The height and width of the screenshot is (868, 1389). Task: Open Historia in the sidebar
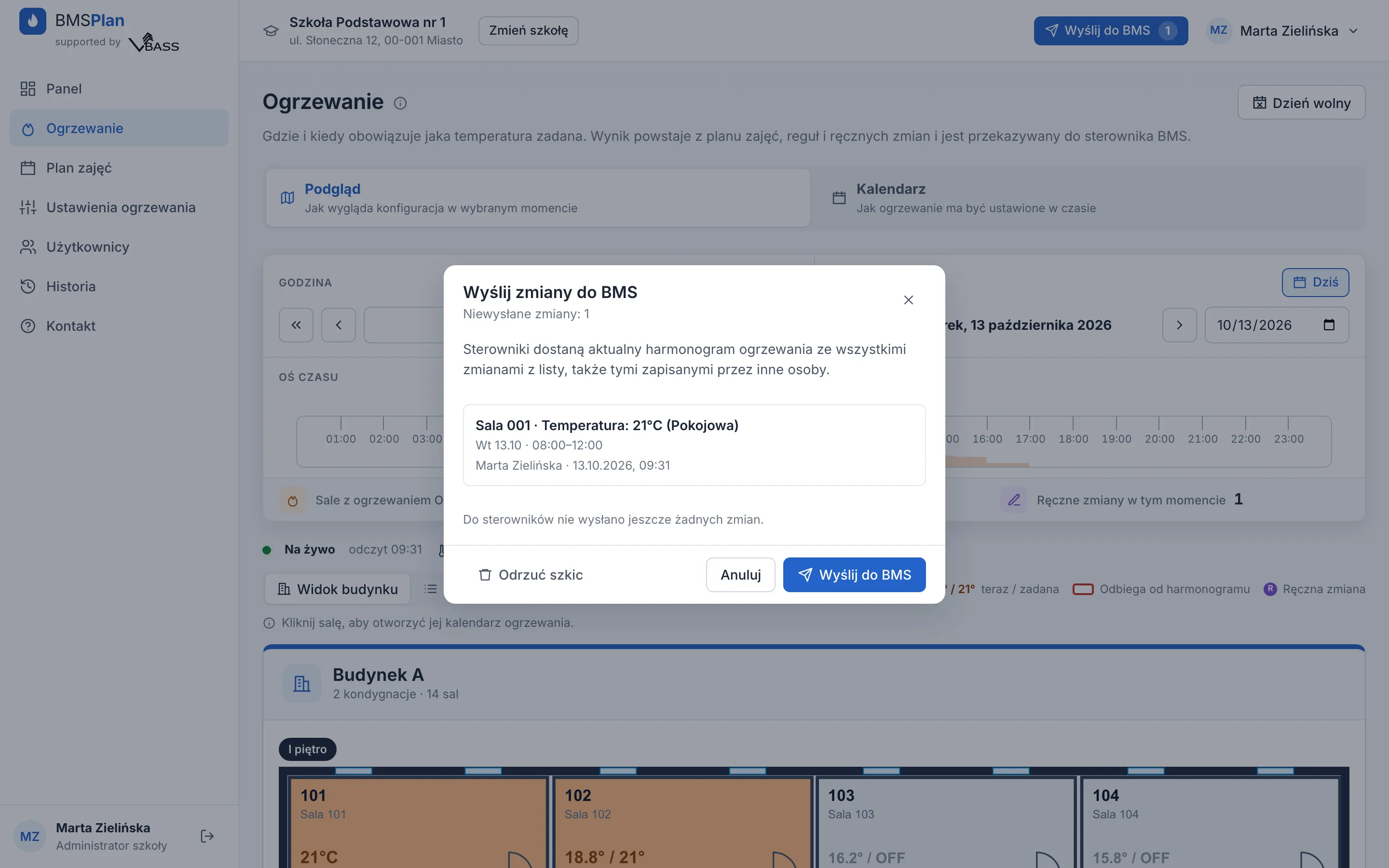click(119, 286)
